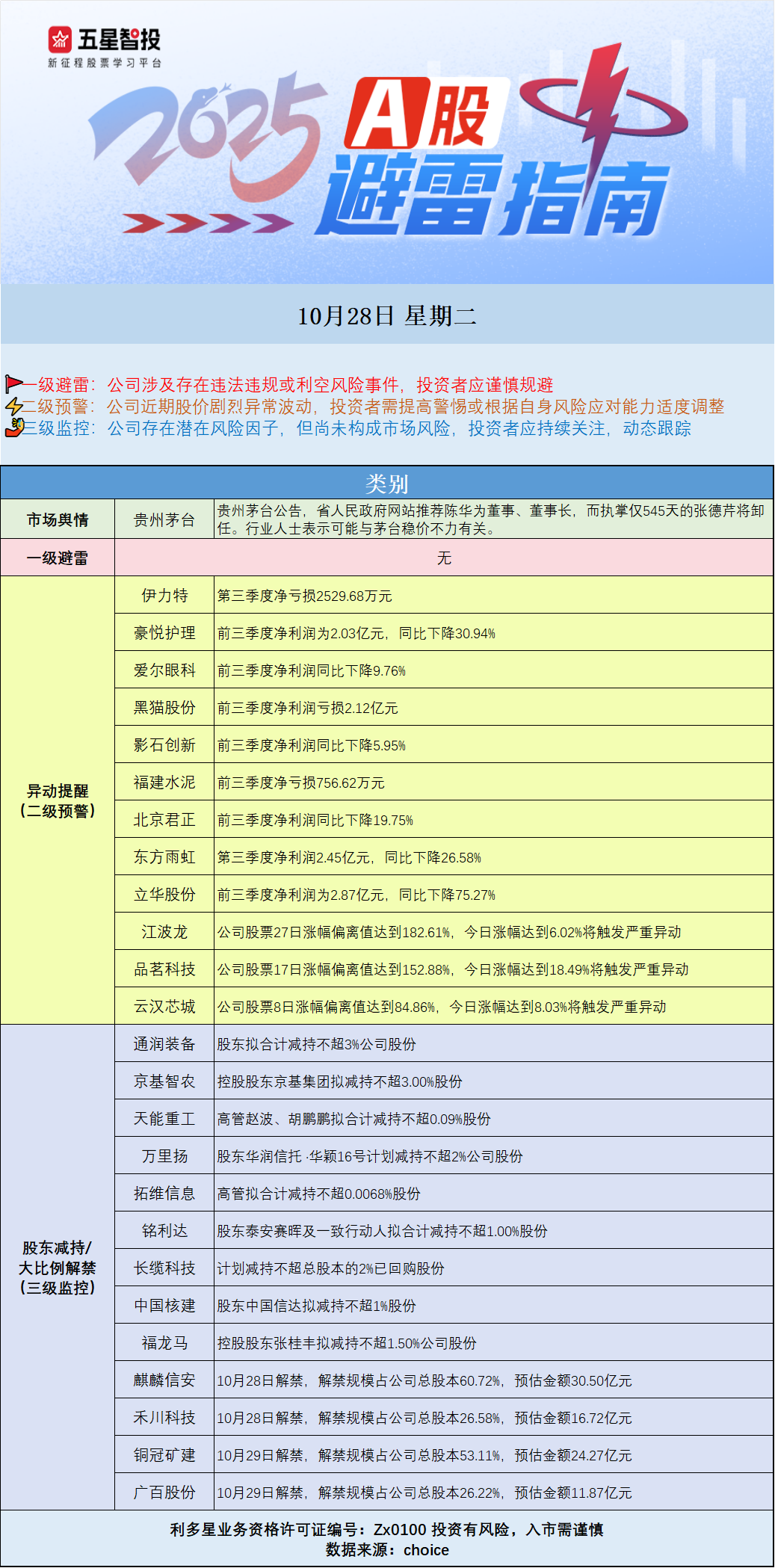Click 第三季度净亏损2529.68万元 description
775x1568 pixels.
point(305,596)
